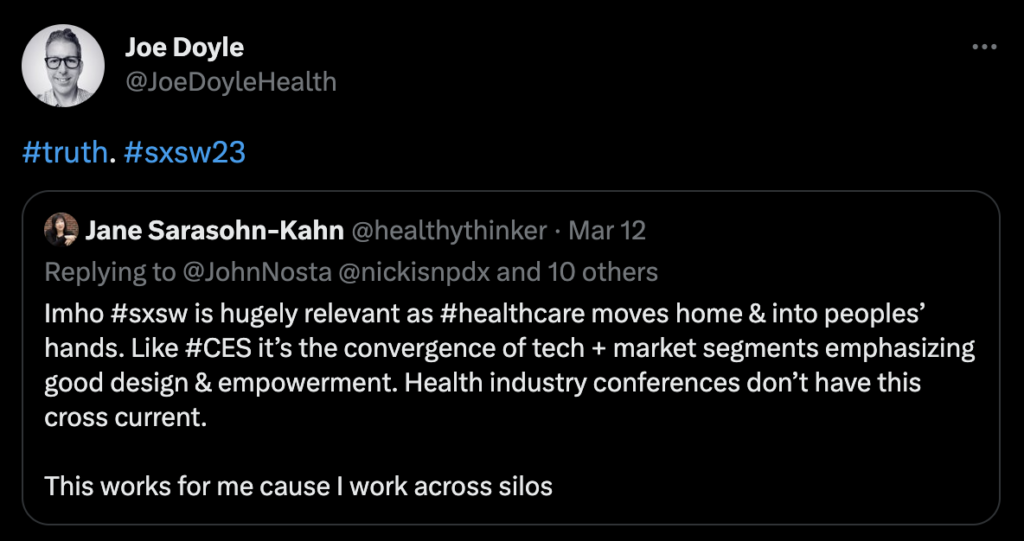Click 'This works for me' closing line
Viewport: 1024px width, 541px height.
coord(298,486)
